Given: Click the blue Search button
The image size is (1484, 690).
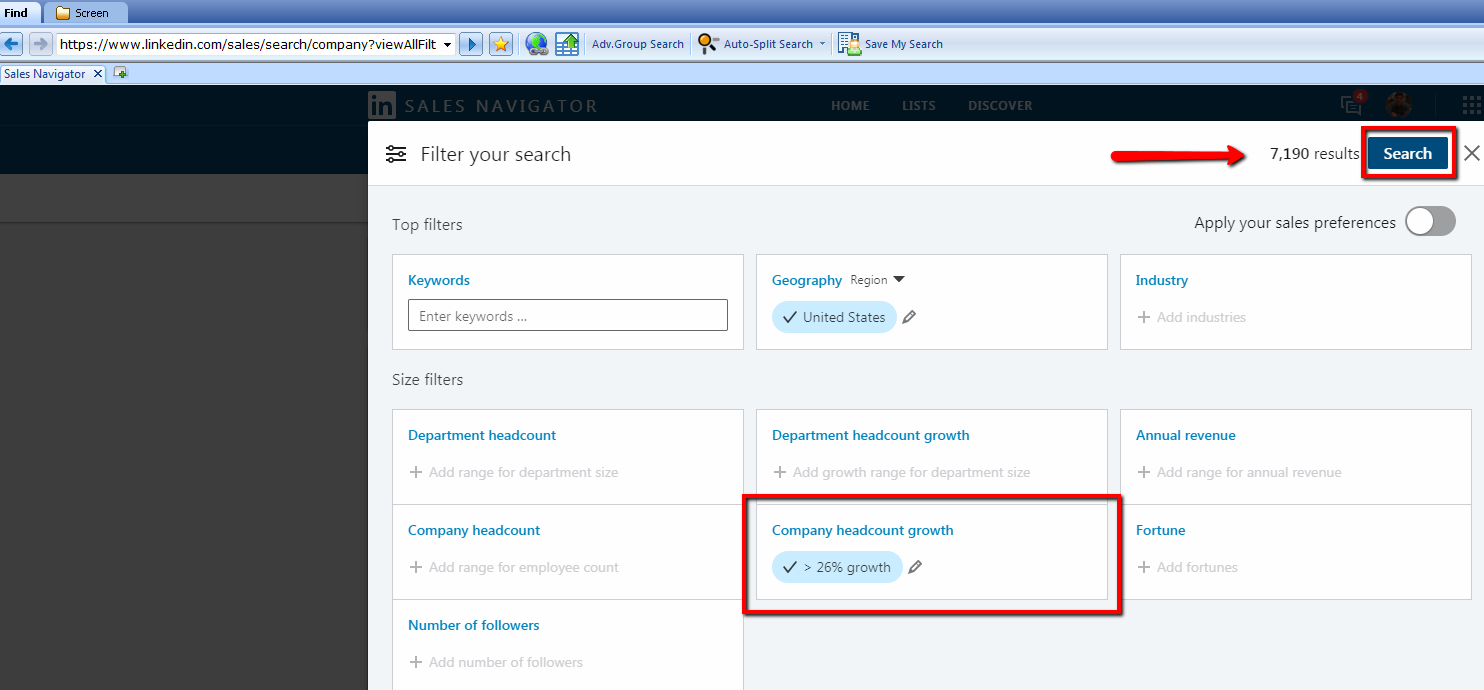Looking at the screenshot, I should 1408,153.
